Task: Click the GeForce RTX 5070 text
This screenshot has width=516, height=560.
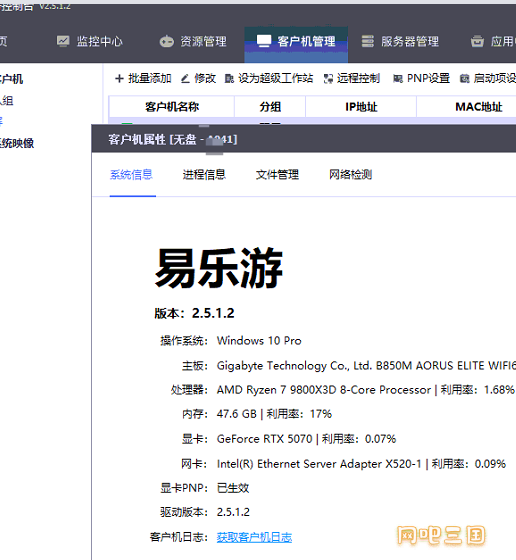Action: 265,439
